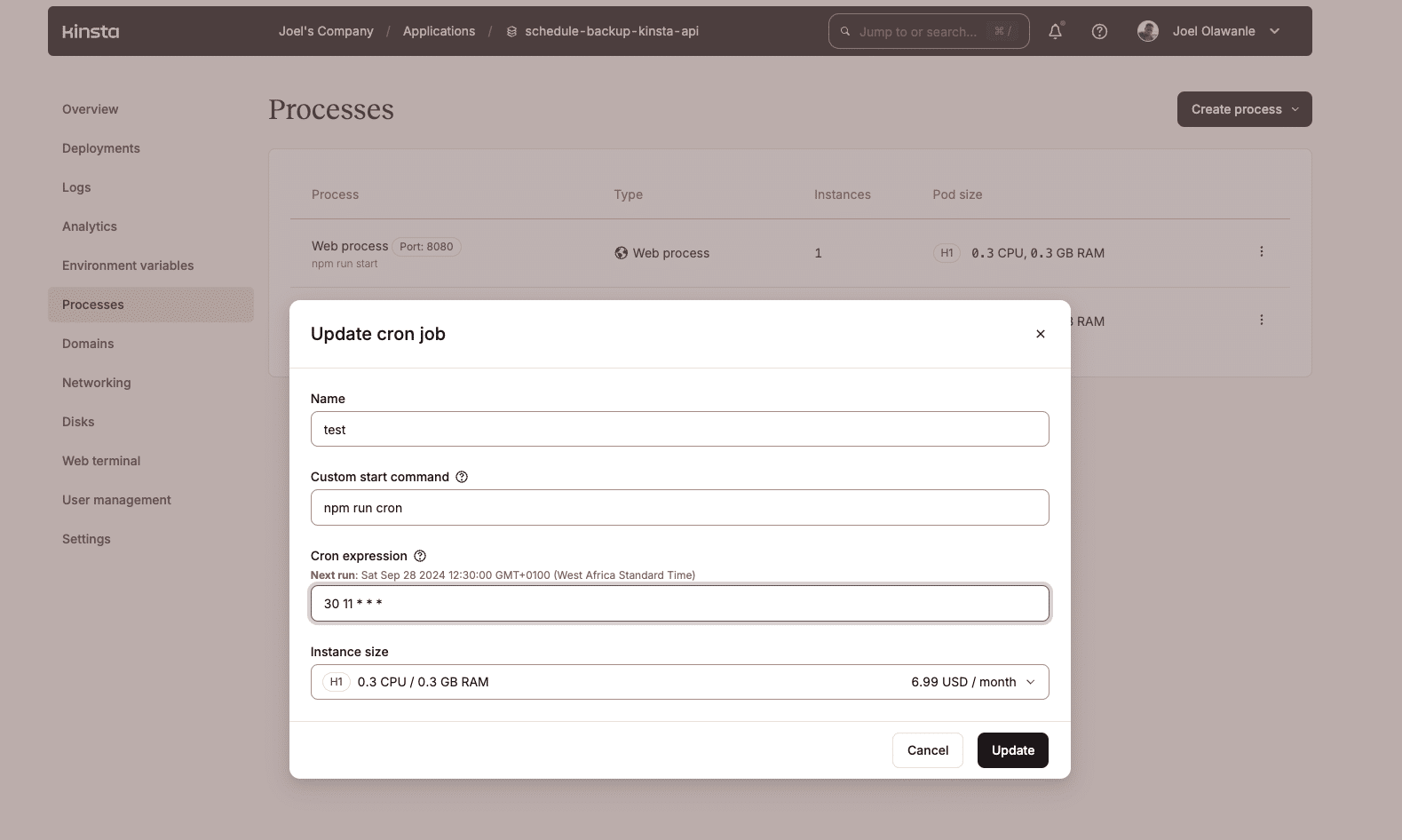Focus the Name field containing test
Viewport: 1402px width, 840px height.
pos(679,429)
